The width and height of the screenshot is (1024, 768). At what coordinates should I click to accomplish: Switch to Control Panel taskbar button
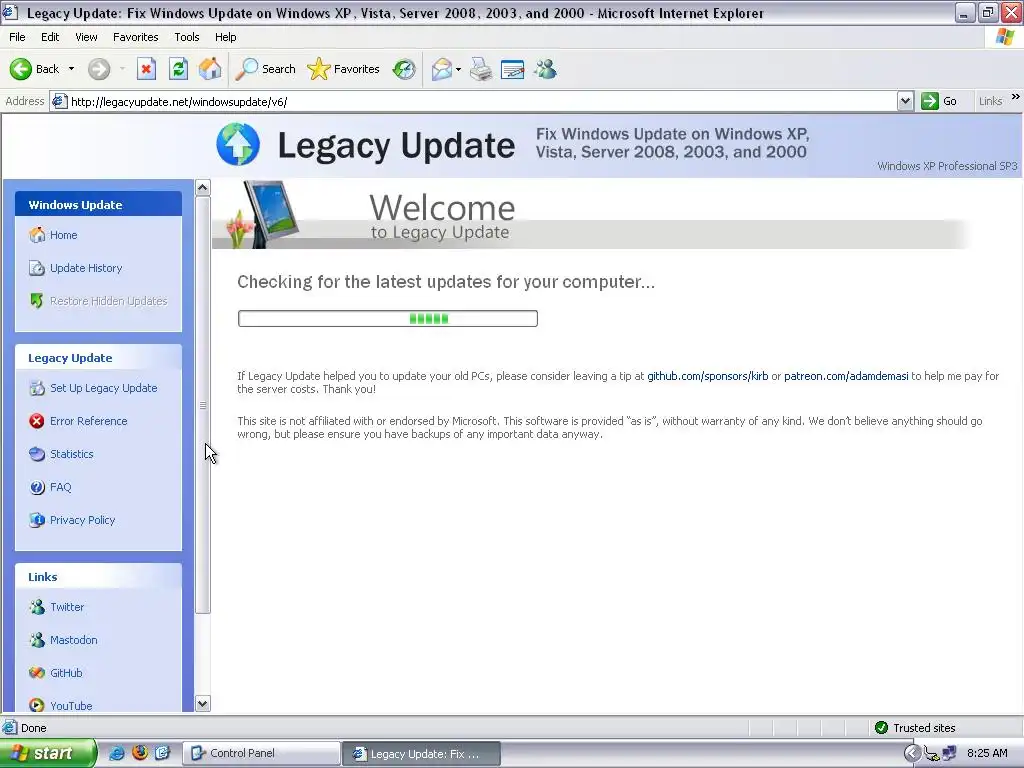tap(261, 754)
